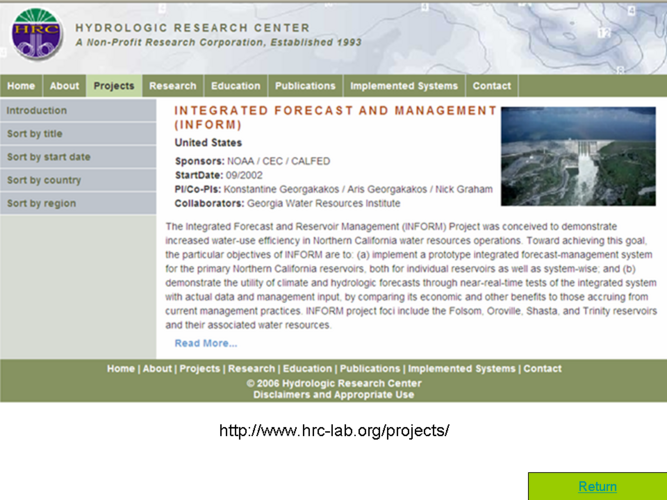Screen dimensions: 667x500
Task: Select the Projects tab in top navigation
Action: [114, 86]
